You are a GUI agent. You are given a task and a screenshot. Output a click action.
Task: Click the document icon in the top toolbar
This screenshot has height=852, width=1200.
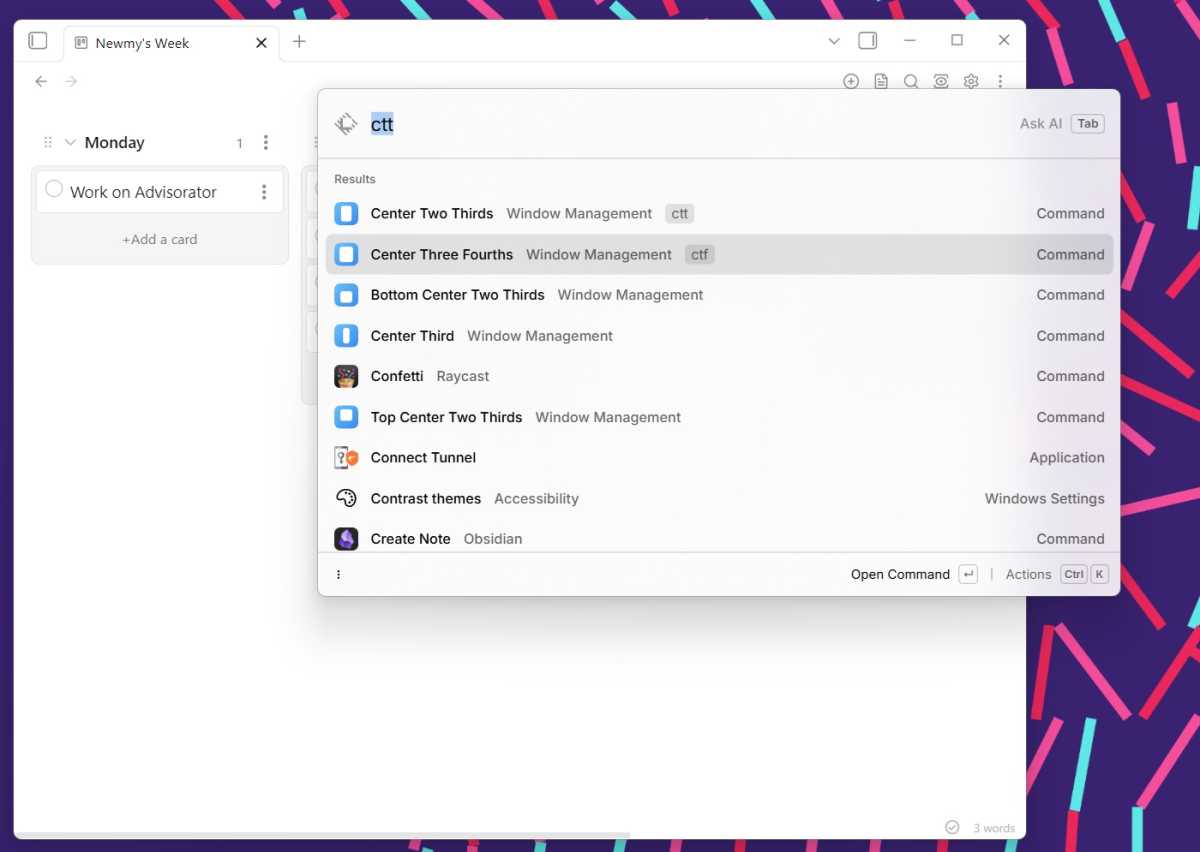pyautogui.click(x=881, y=81)
